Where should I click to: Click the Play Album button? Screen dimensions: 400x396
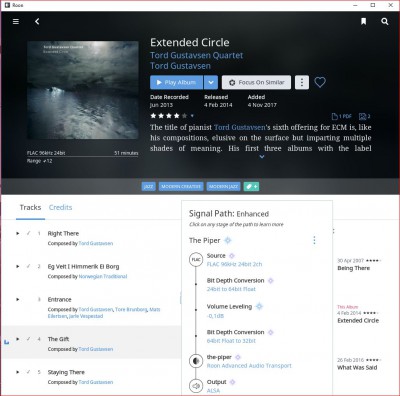click(x=176, y=82)
